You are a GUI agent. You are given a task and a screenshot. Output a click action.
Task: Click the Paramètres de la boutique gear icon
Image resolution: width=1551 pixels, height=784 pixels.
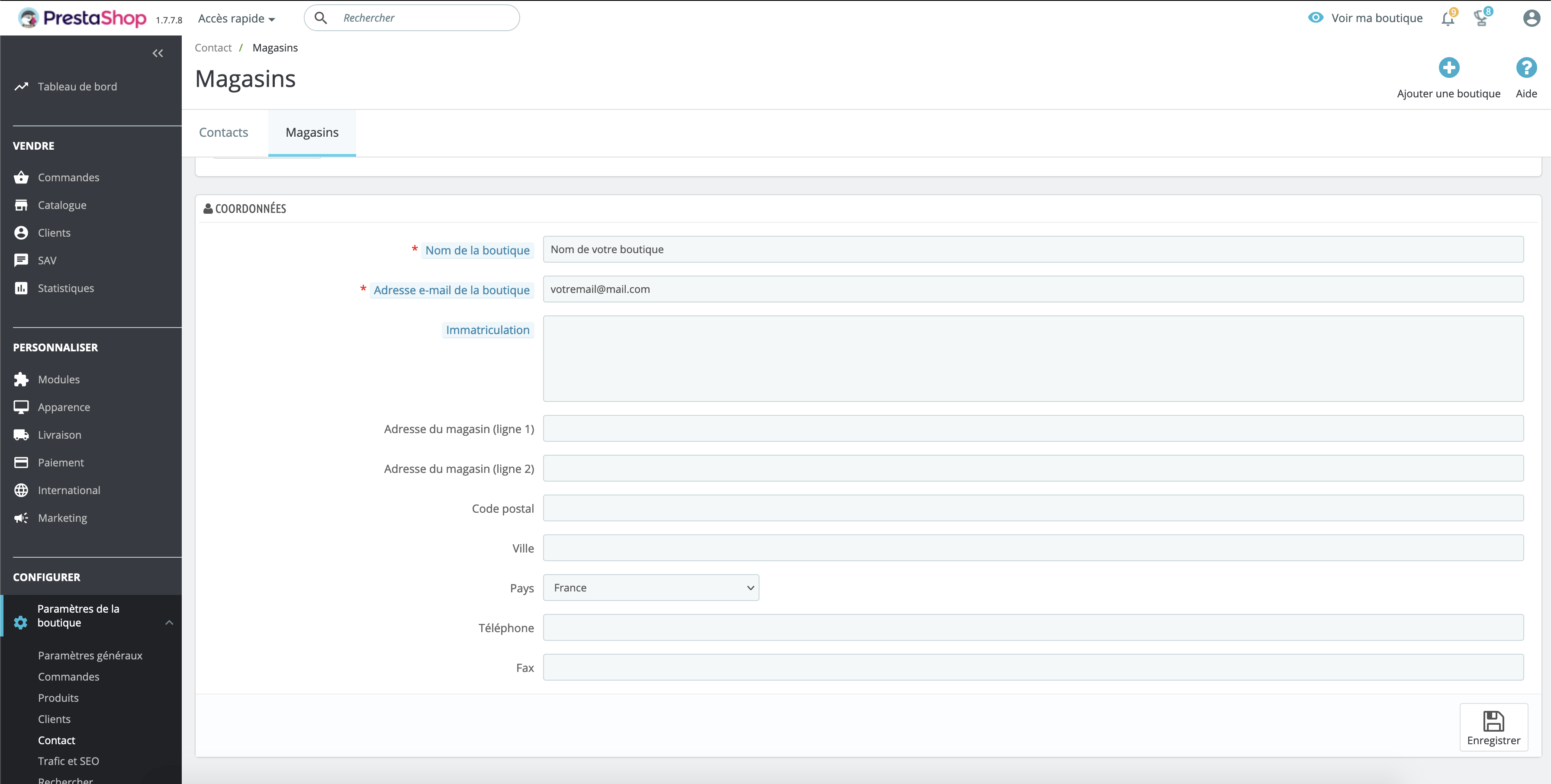coord(20,623)
